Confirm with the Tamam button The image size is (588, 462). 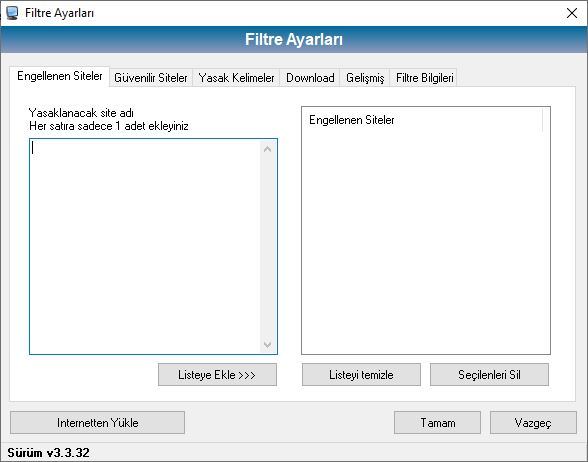(437, 423)
